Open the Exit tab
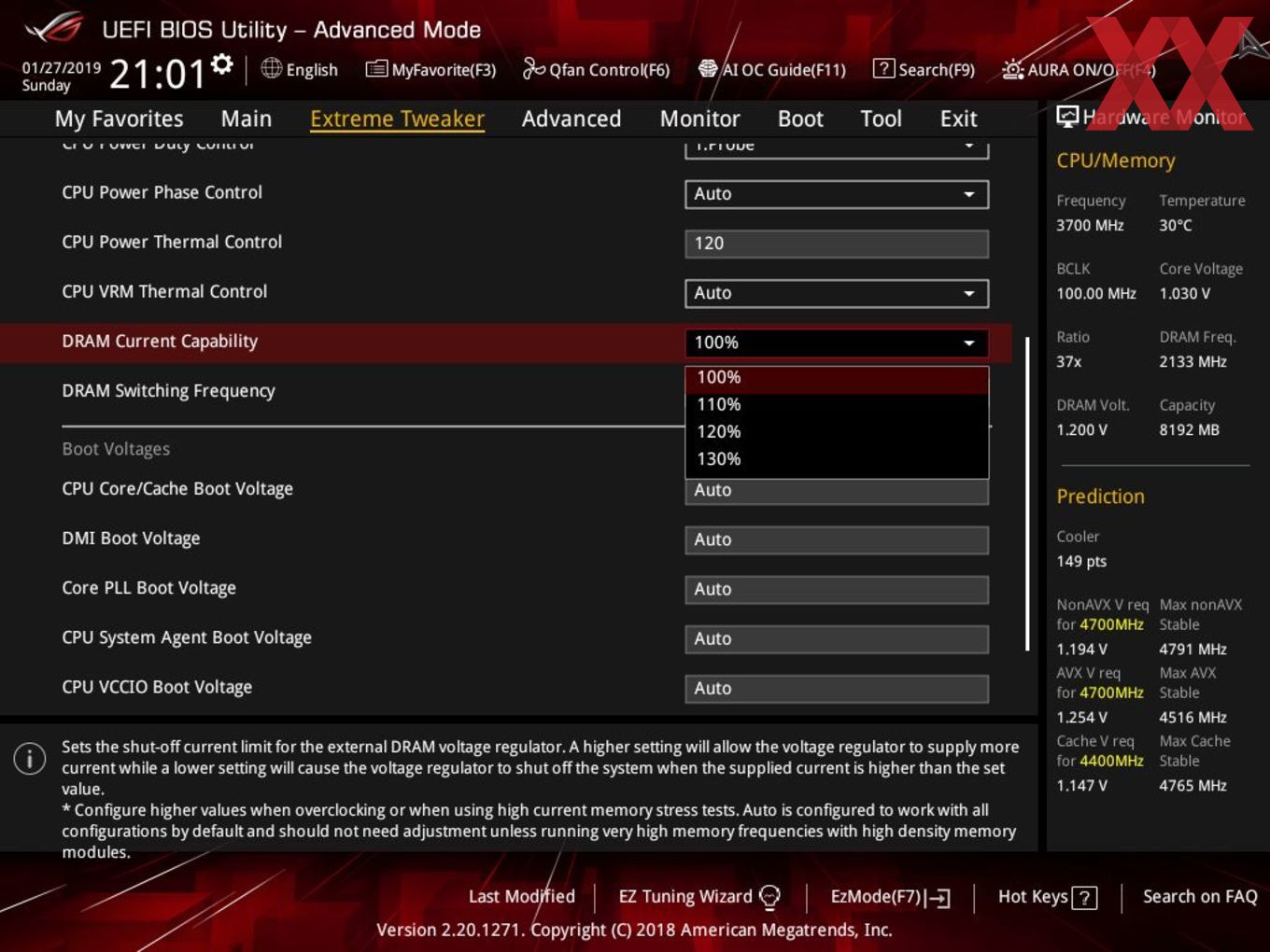The image size is (1270, 952). tap(958, 119)
